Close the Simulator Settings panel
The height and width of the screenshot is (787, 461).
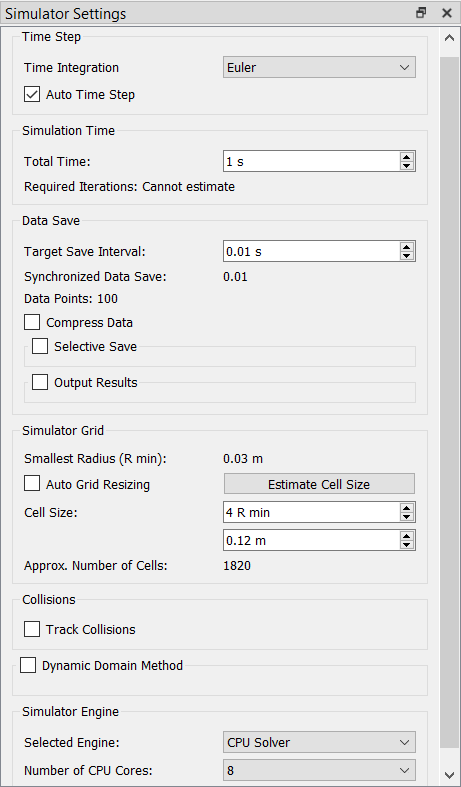coord(446,13)
